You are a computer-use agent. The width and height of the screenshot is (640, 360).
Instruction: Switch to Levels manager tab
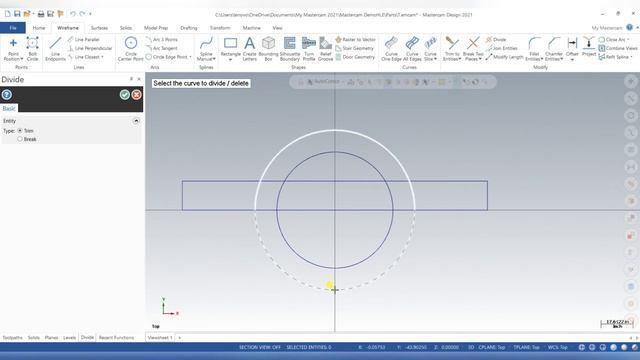(69, 338)
